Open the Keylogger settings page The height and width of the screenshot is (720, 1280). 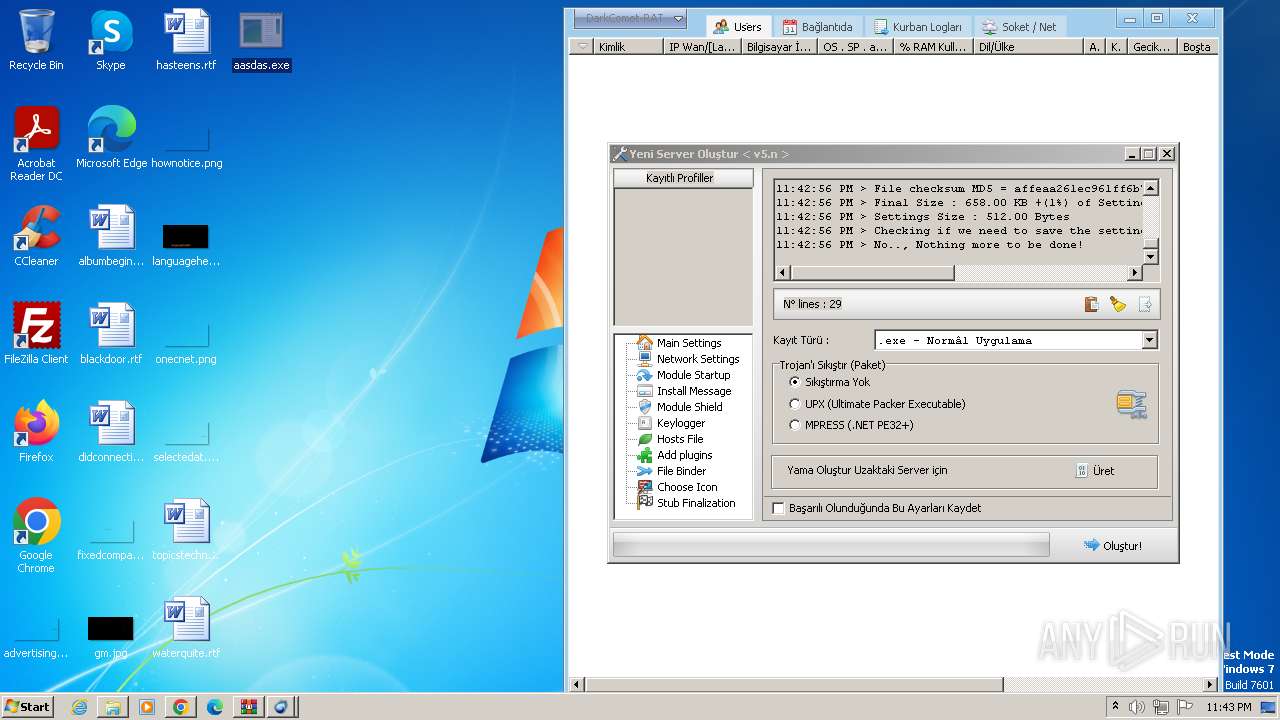(x=681, y=423)
